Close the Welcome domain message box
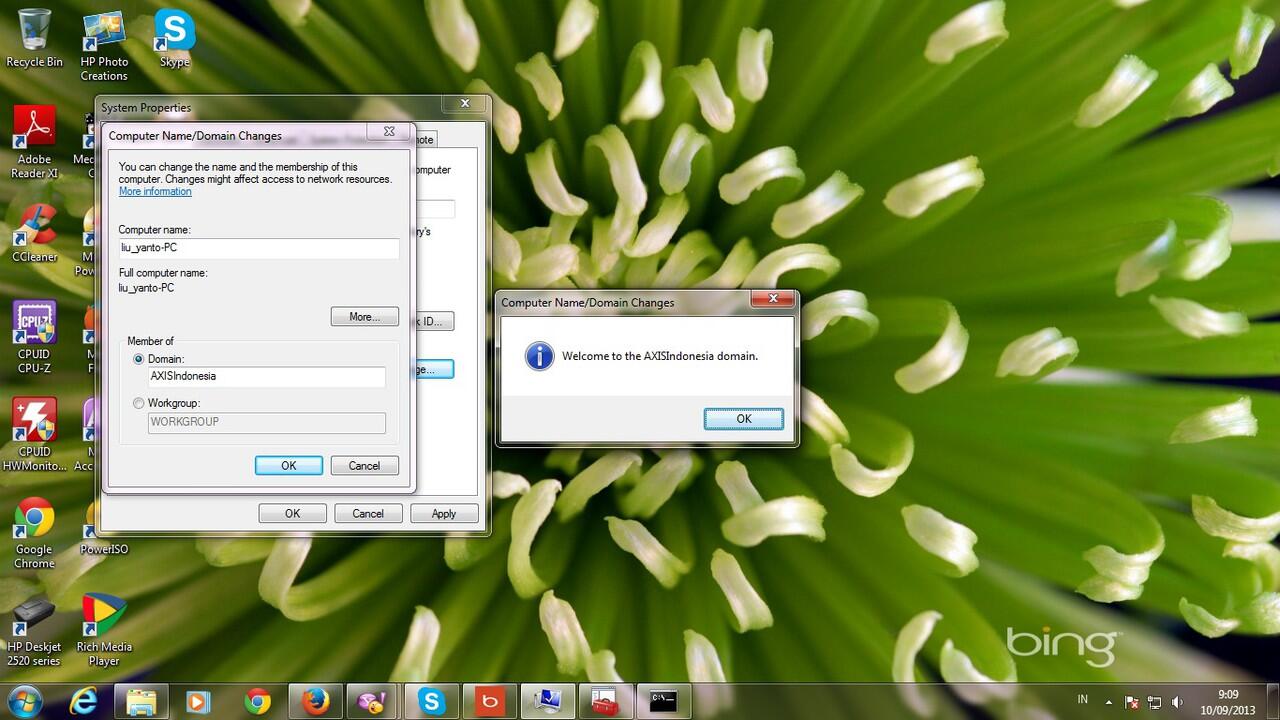The width and height of the screenshot is (1280, 720). 773,298
